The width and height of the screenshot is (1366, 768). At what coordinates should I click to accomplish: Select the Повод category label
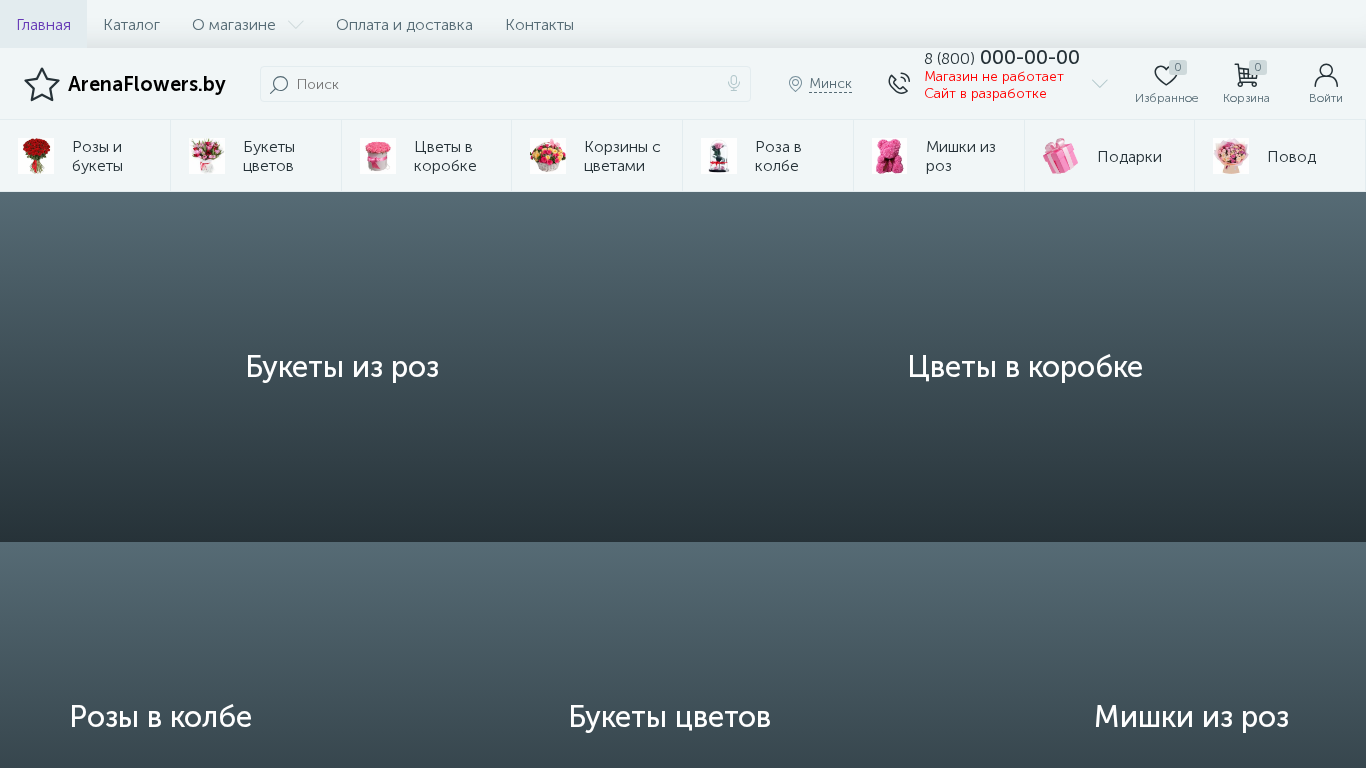(x=1291, y=157)
